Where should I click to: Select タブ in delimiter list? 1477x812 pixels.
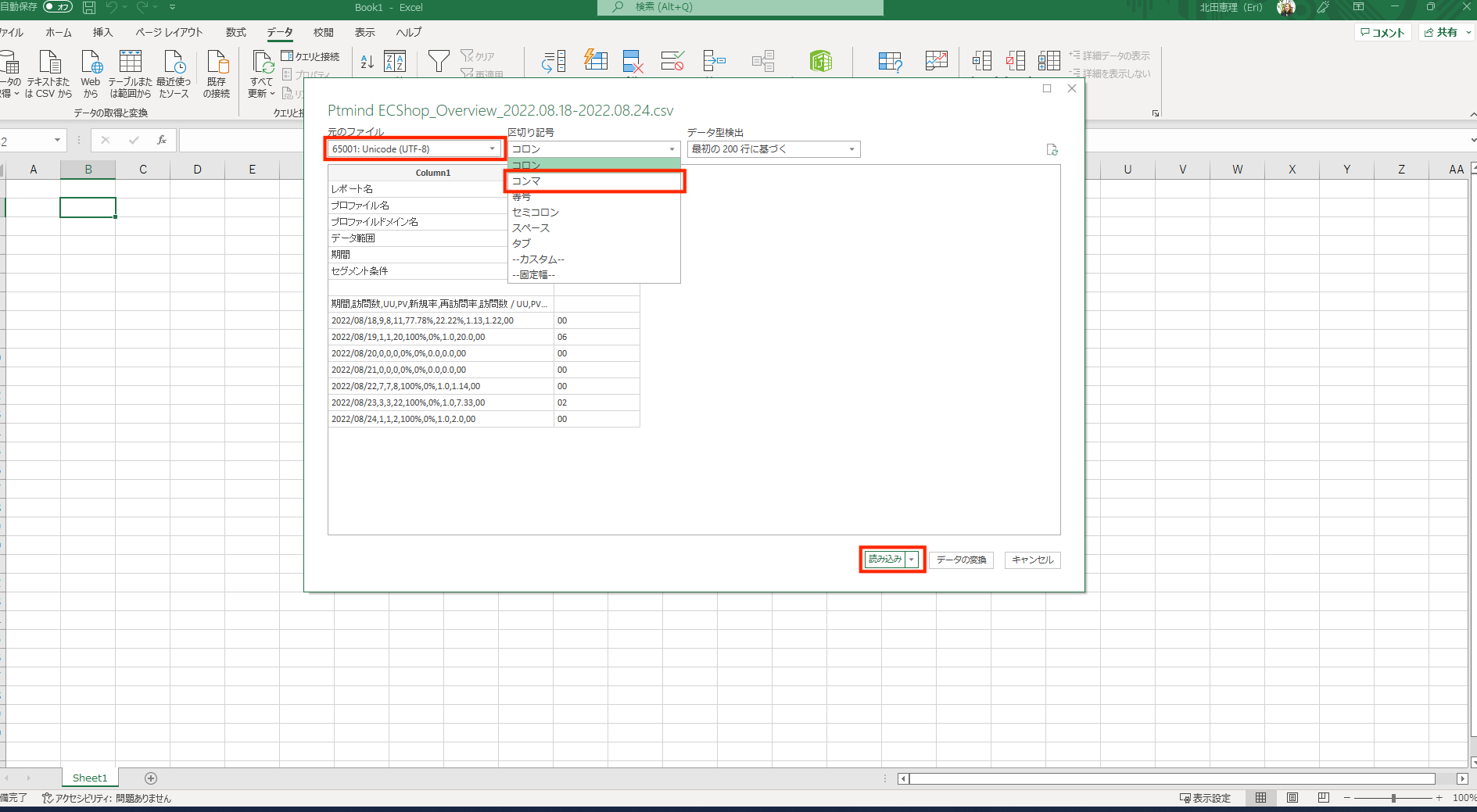point(593,244)
